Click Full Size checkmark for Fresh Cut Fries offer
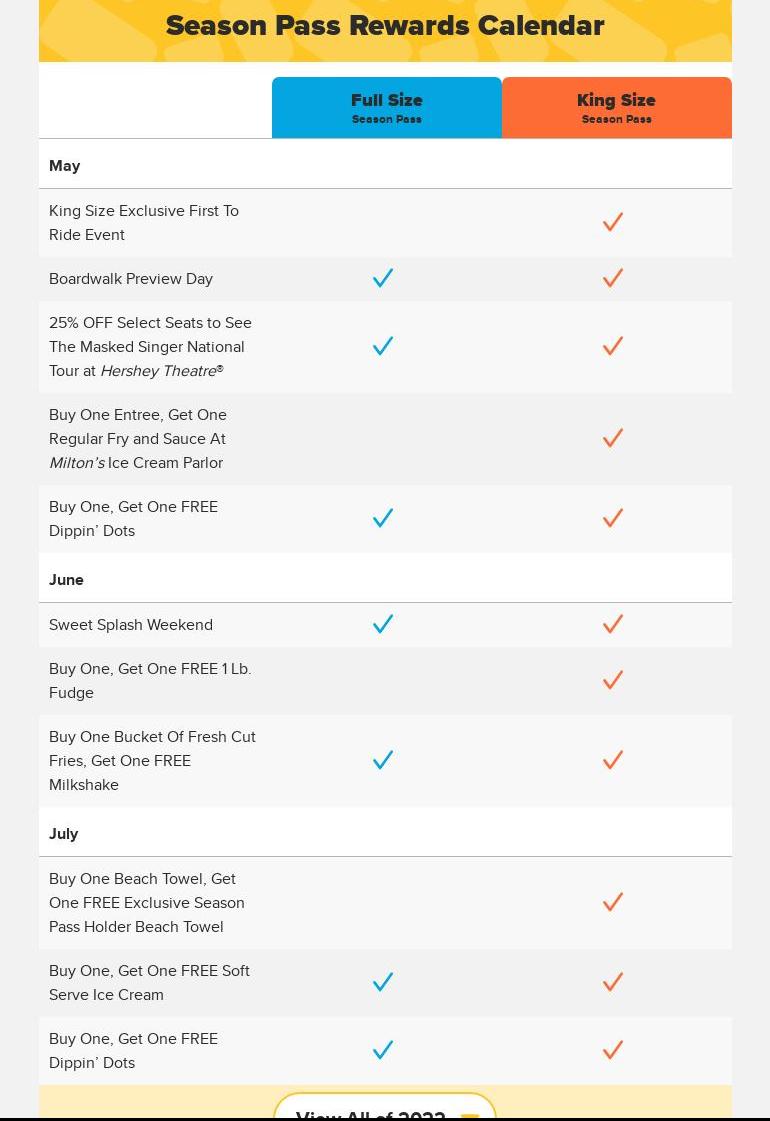The width and height of the screenshot is (770, 1121). [383, 760]
